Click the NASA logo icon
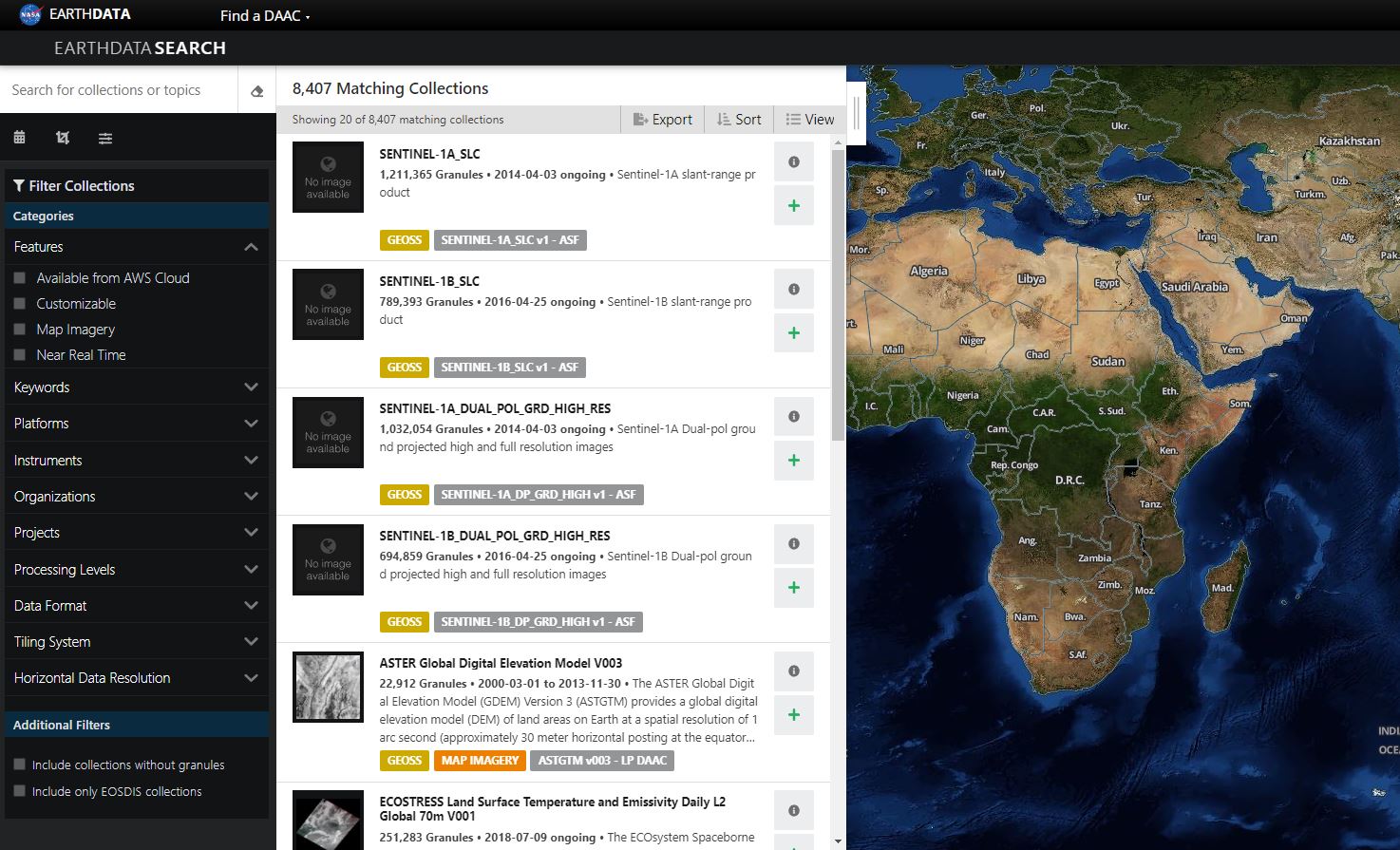 coord(30,14)
